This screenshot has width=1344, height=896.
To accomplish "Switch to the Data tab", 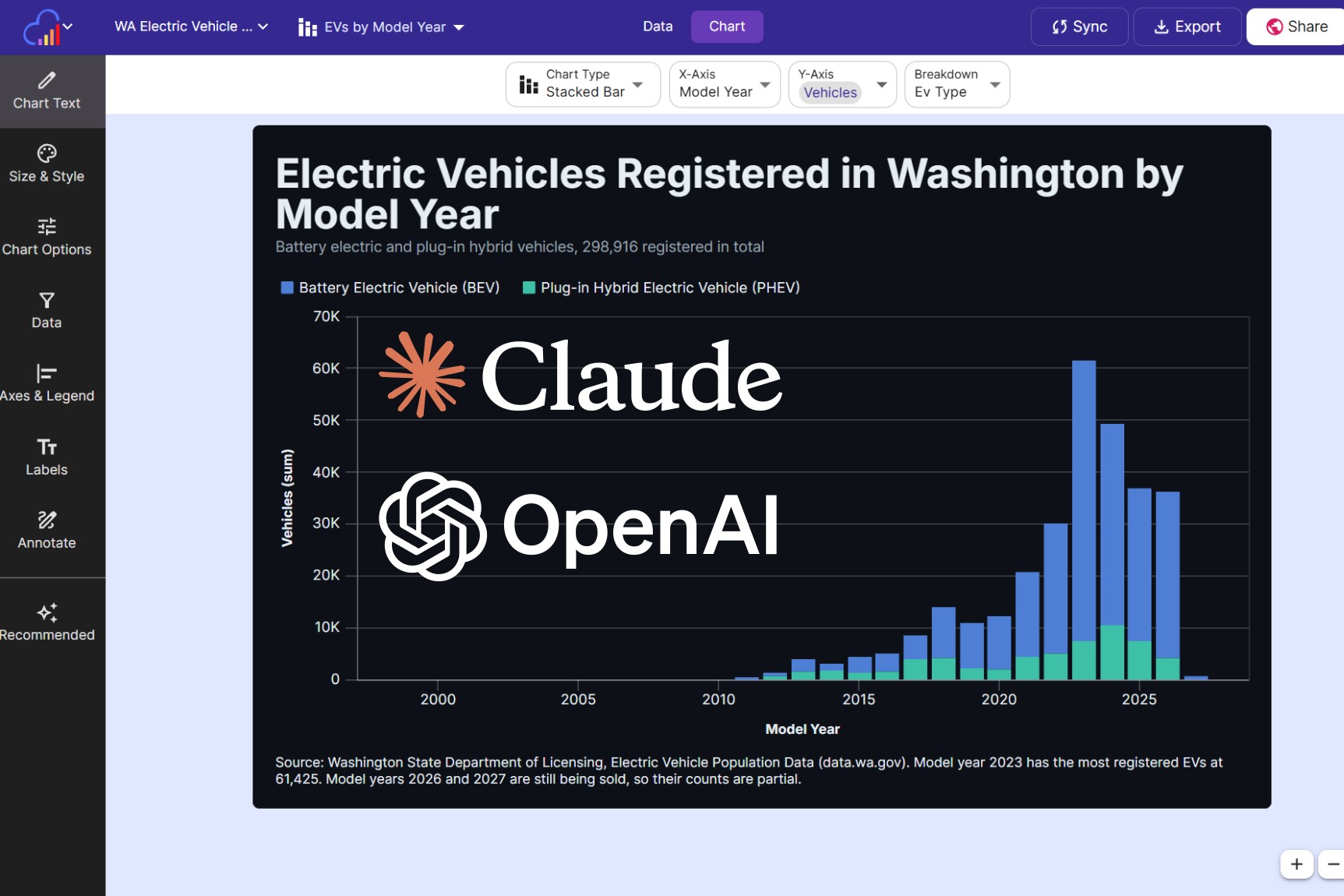I will 658,26.
